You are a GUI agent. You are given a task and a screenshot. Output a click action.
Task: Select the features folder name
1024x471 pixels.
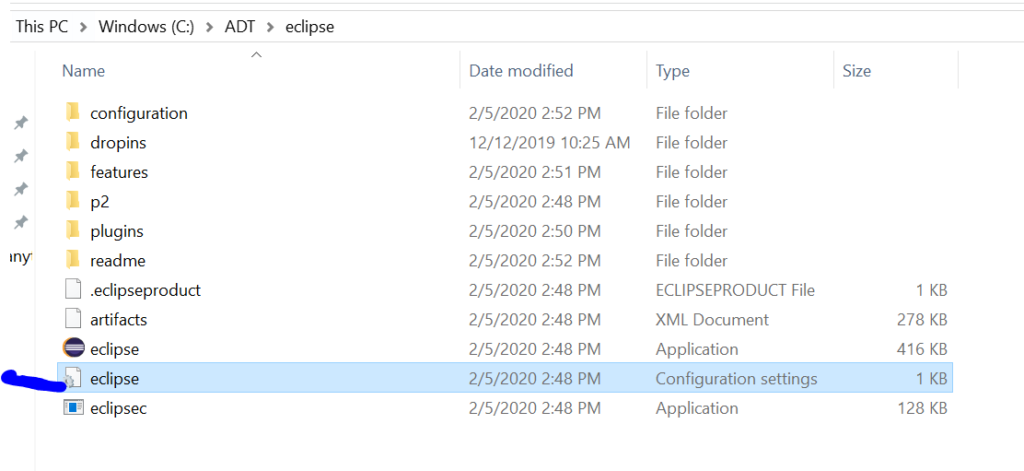point(119,172)
